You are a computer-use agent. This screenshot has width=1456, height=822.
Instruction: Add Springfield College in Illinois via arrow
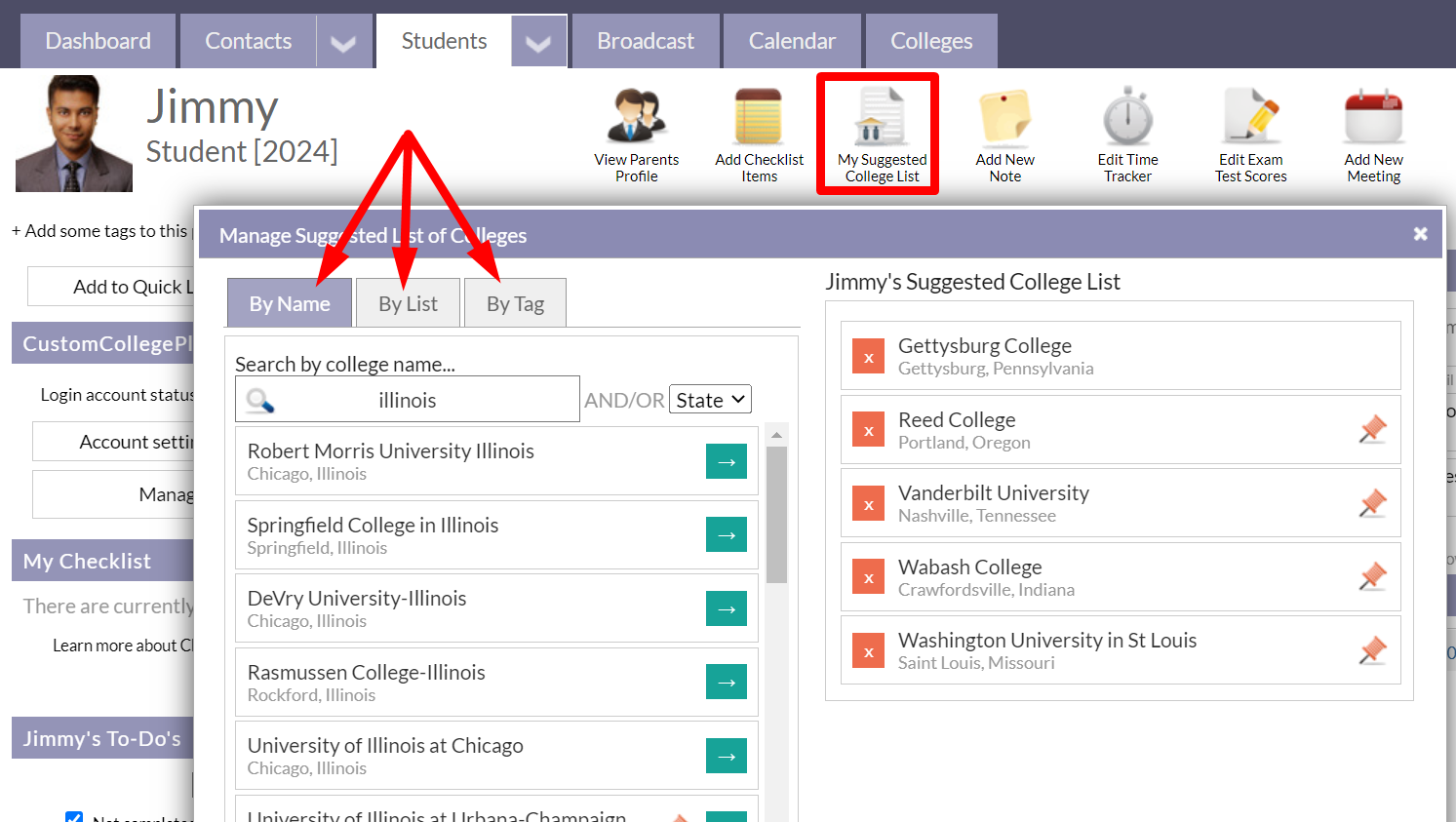point(727,534)
